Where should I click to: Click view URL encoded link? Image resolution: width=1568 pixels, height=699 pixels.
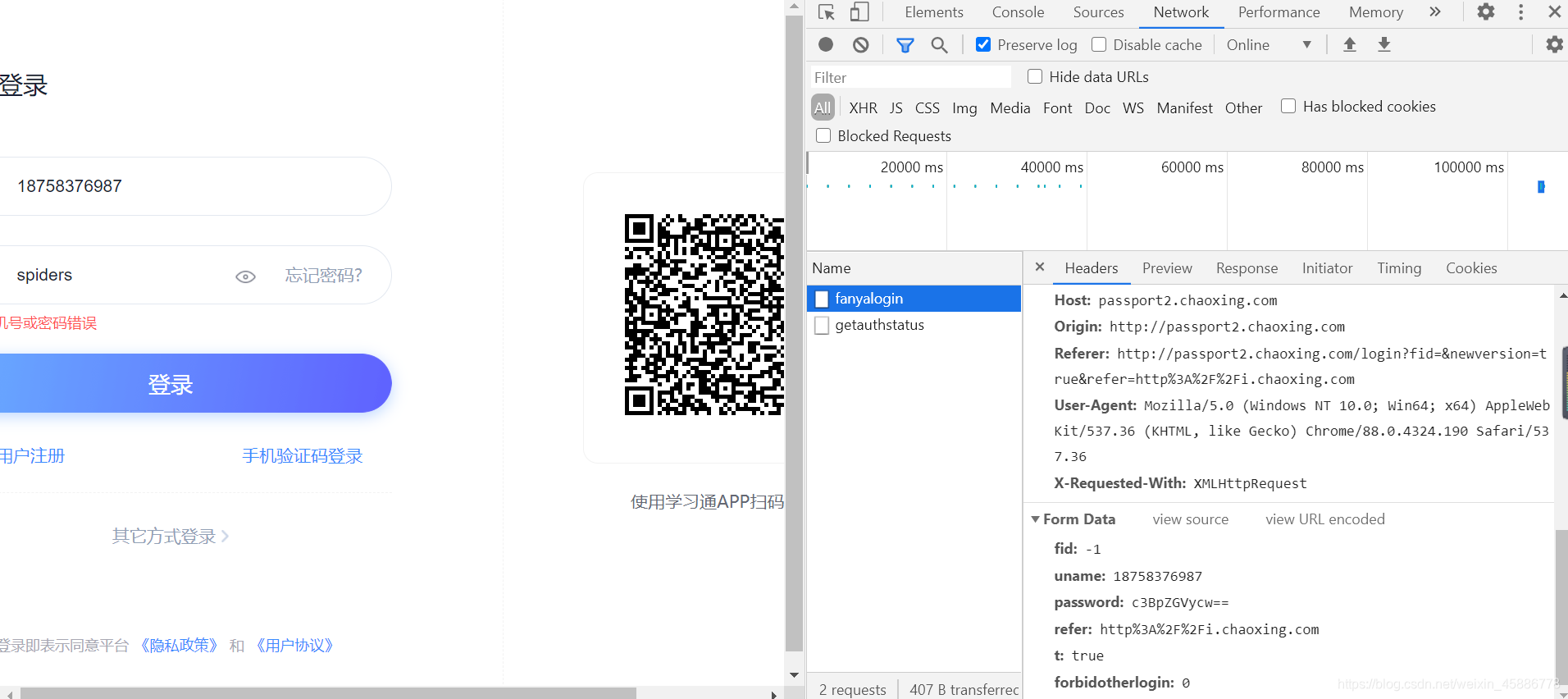click(x=1324, y=519)
